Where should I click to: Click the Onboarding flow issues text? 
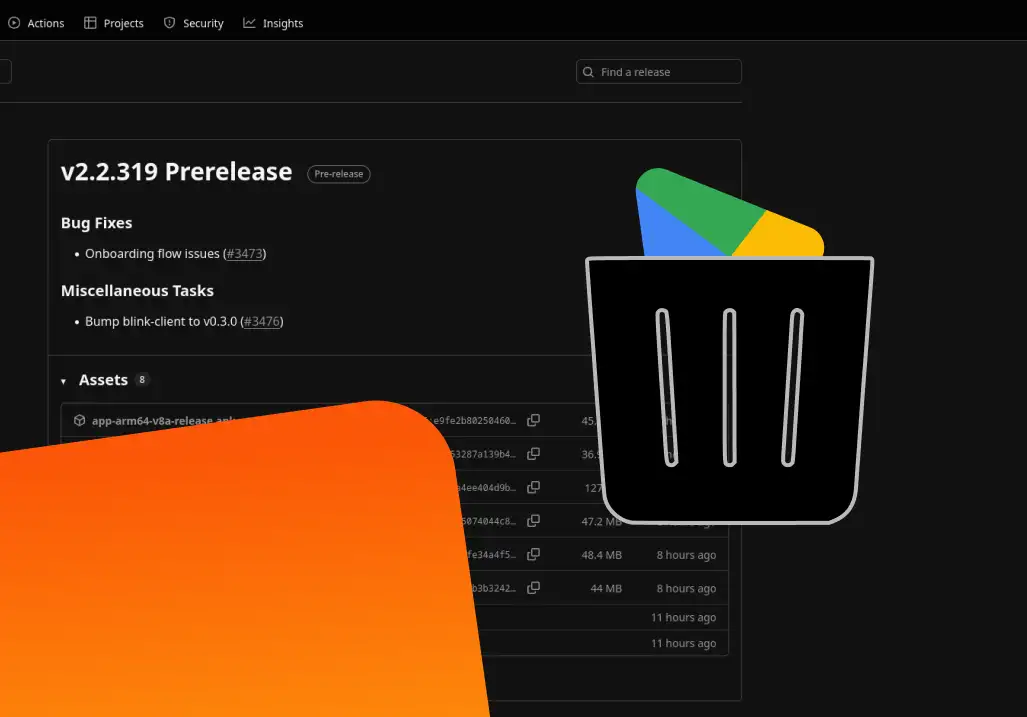tap(152, 253)
